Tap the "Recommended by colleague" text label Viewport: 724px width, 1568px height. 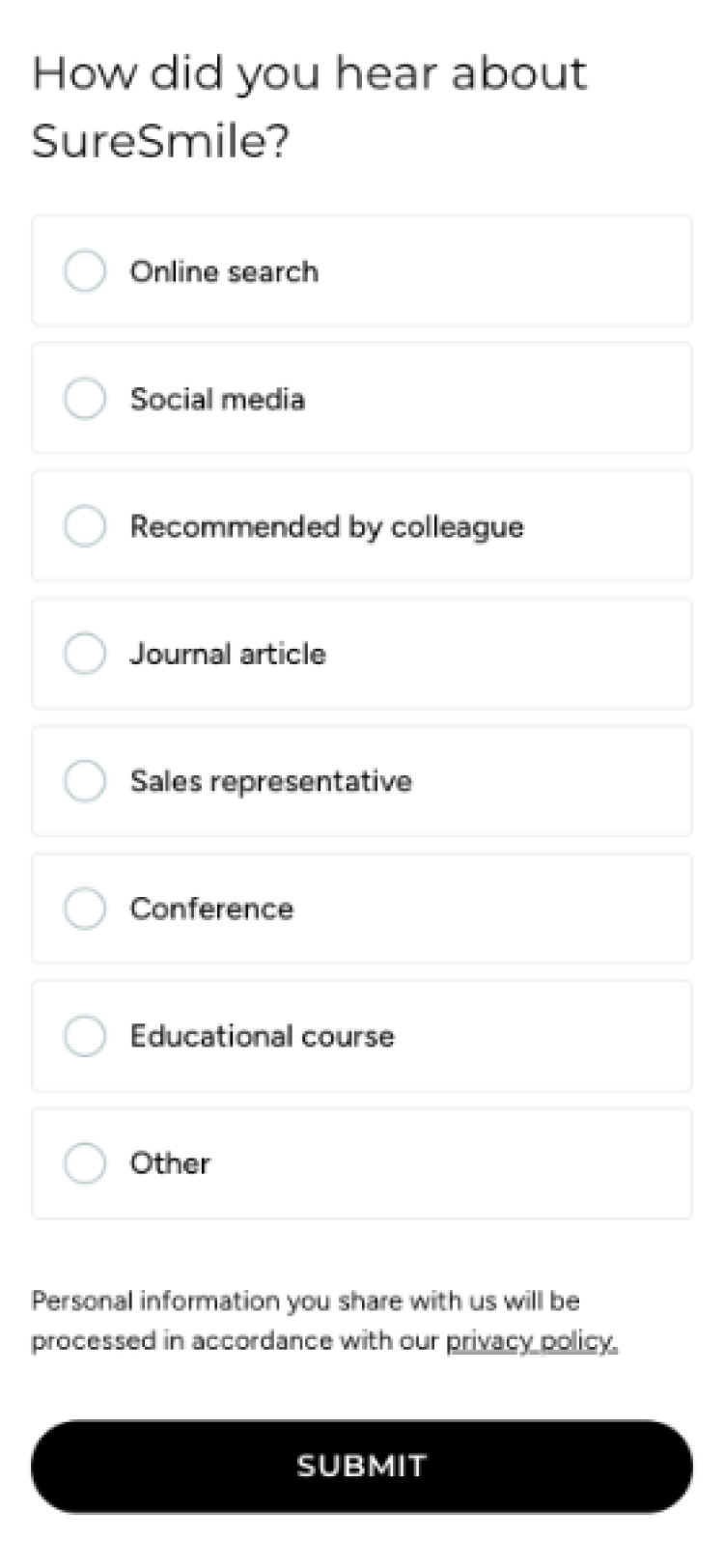coord(326,527)
